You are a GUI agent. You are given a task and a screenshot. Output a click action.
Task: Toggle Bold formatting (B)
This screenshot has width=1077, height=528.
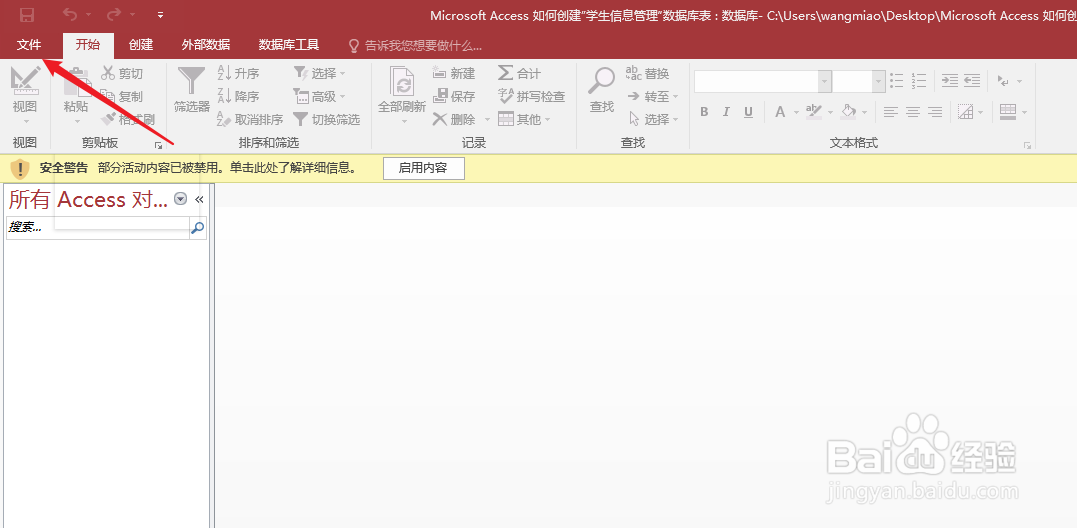704,112
